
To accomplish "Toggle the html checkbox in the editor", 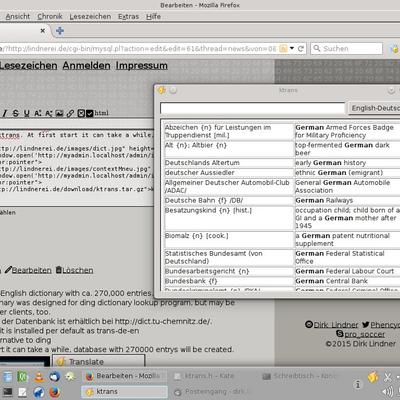I will [89, 113].
